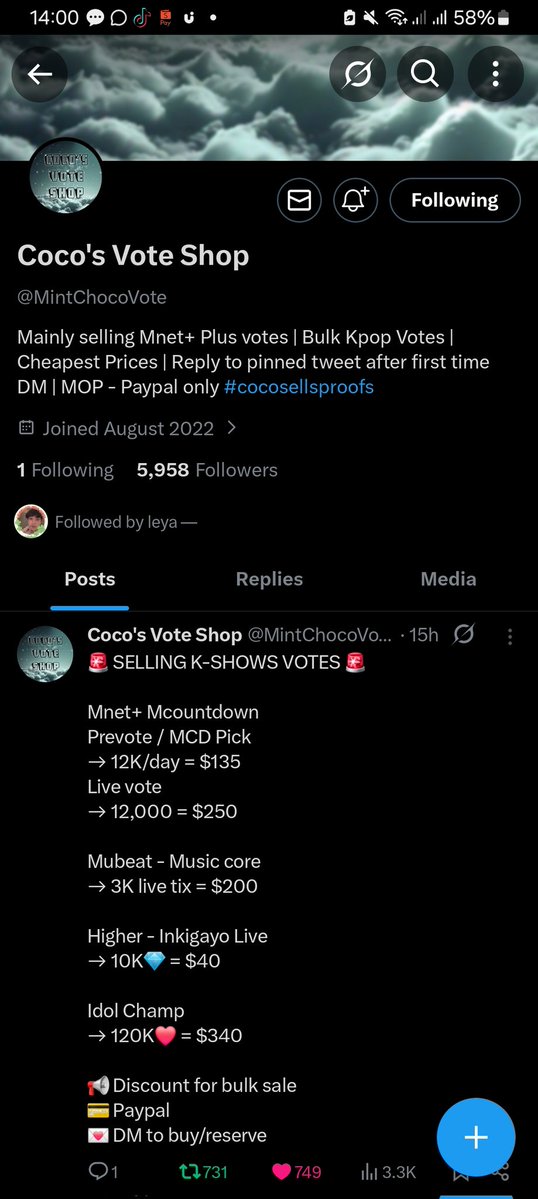Image resolution: width=538 pixels, height=1199 pixels.
Task: Tap the Grok icon on post
Action: [464, 635]
